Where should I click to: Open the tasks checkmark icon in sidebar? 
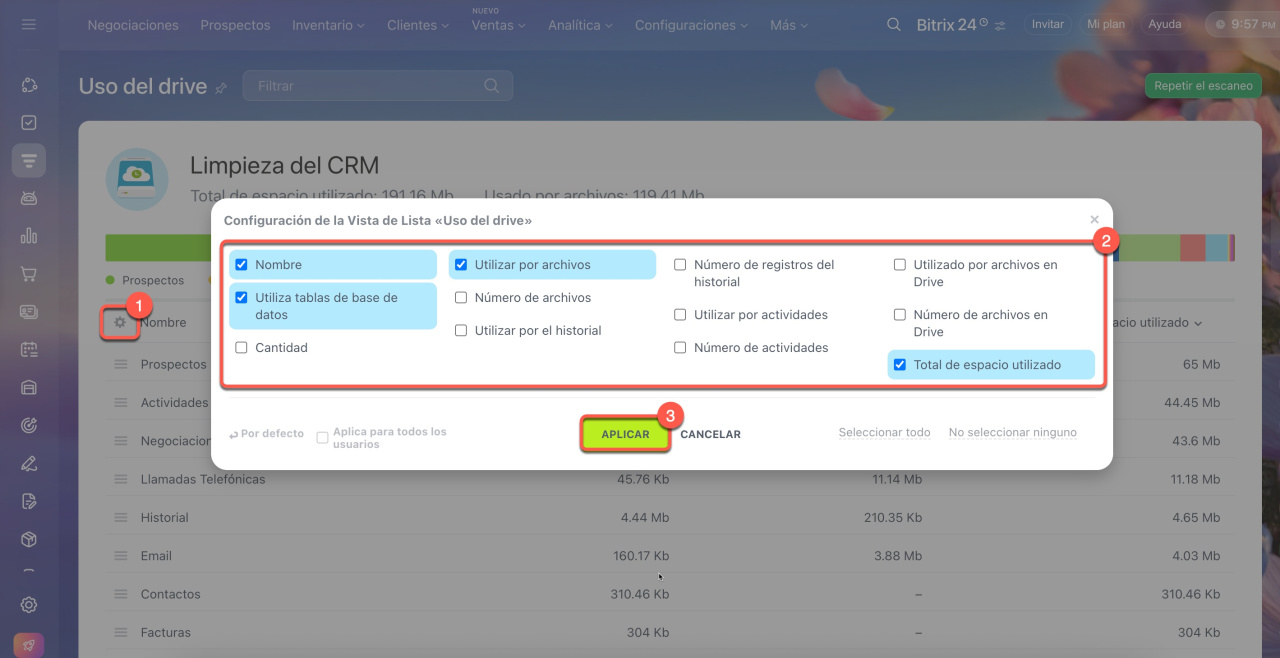29,122
